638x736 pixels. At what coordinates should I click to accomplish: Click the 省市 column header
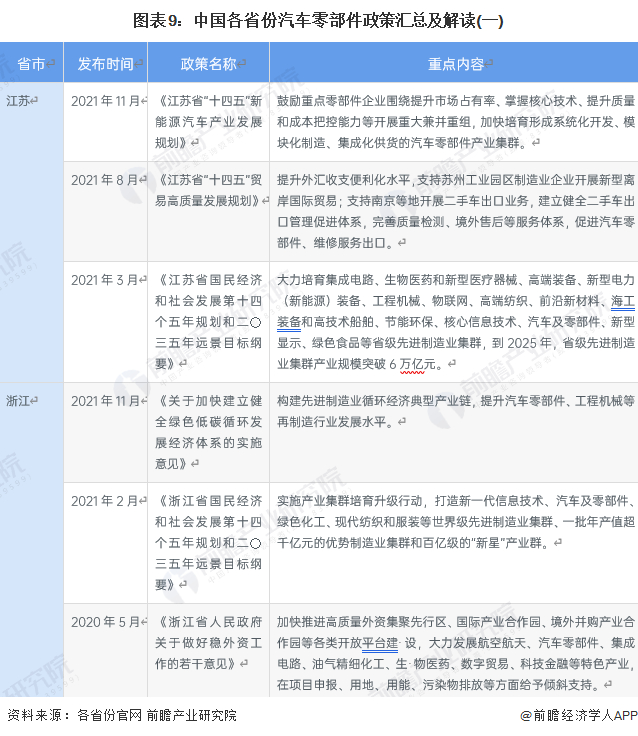(x=31, y=63)
